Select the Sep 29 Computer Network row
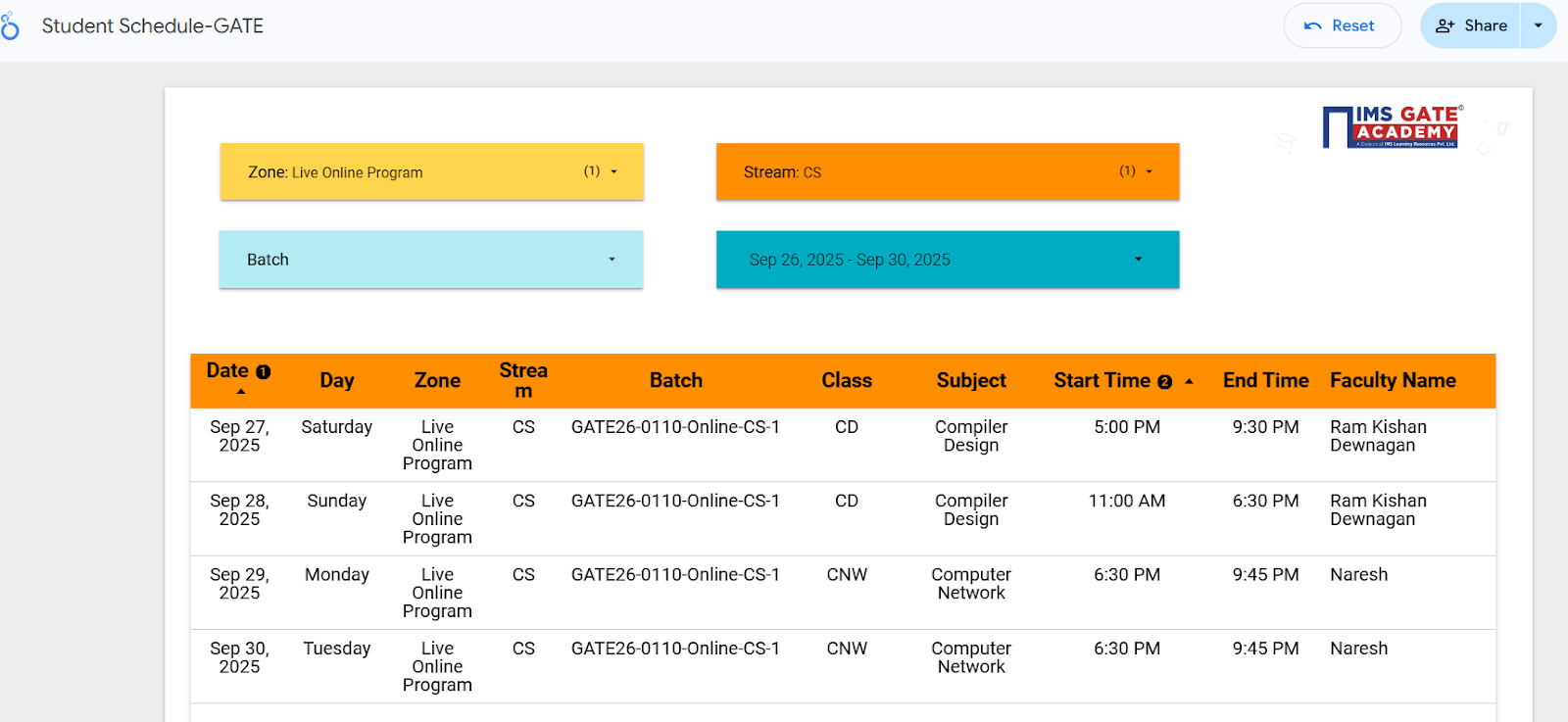This screenshot has width=1568, height=722. click(970, 584)
